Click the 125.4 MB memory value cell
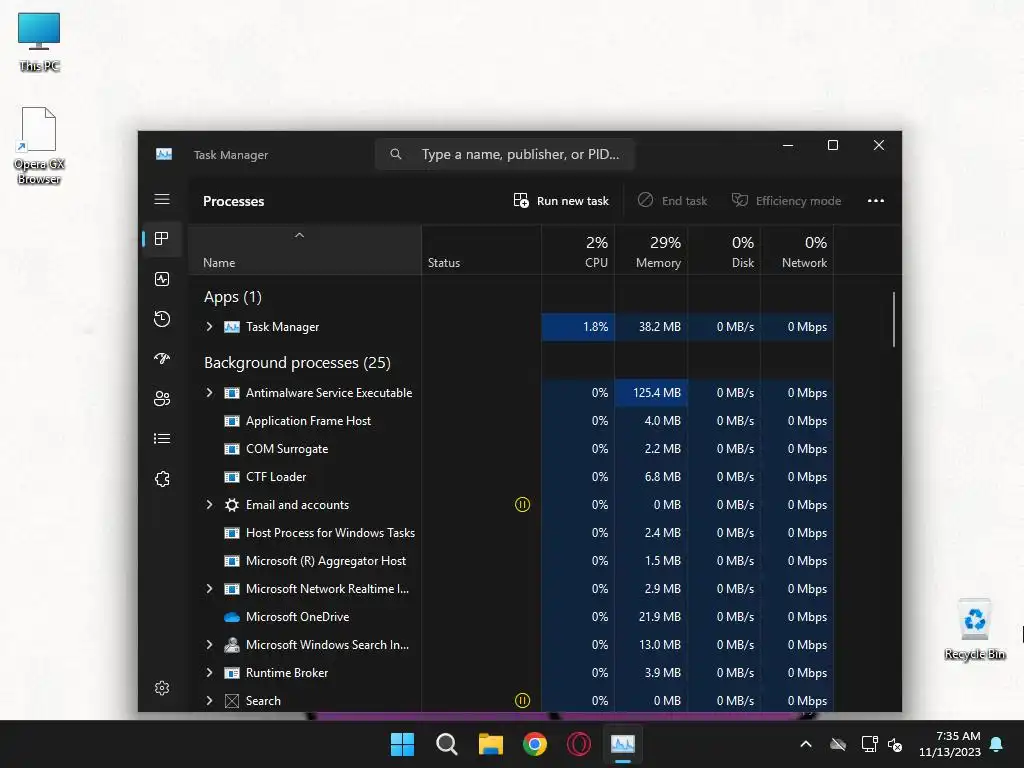 (x=651, y=392)
